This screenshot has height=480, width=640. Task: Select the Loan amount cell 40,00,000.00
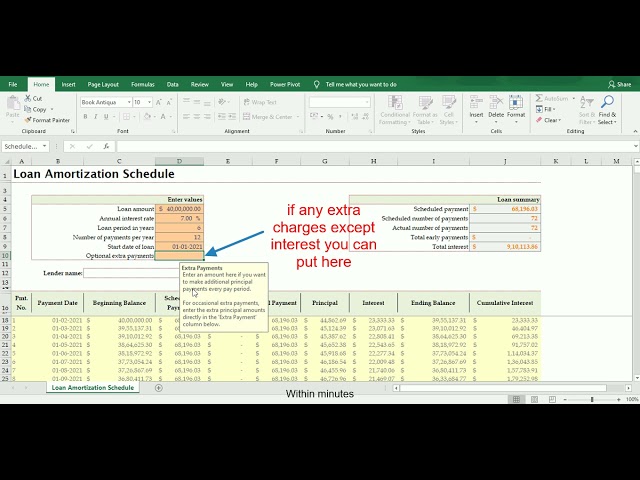180,209
